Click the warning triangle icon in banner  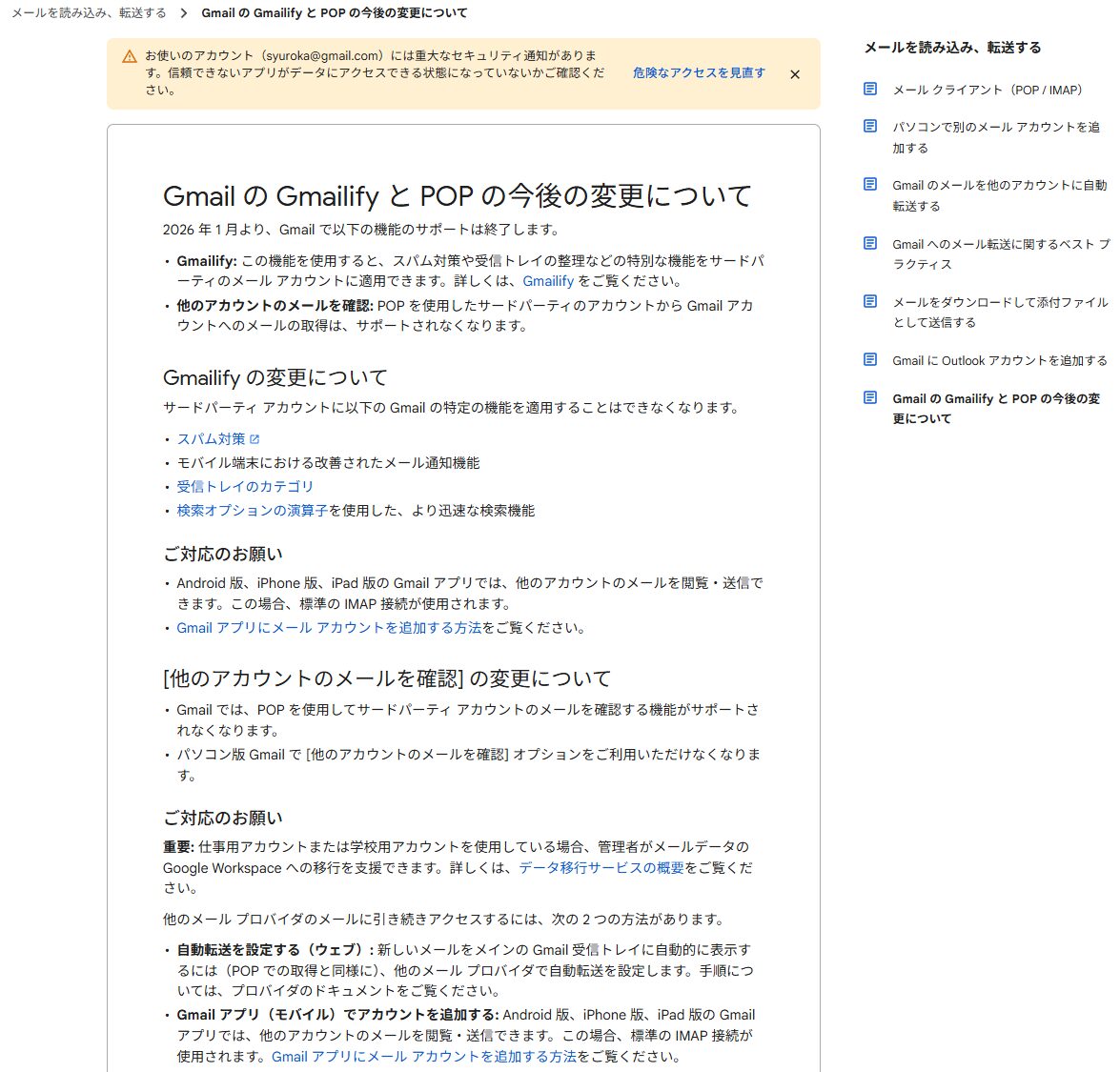tap(130, 56)
